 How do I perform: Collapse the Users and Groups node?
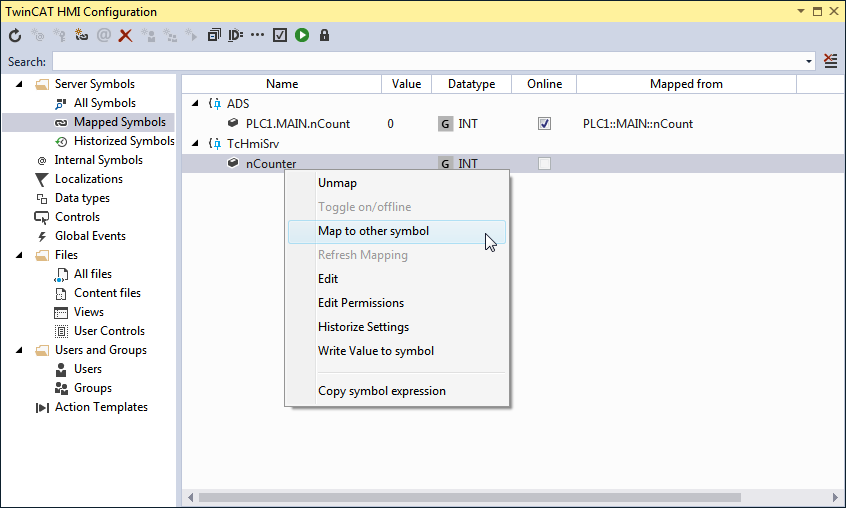19,350
